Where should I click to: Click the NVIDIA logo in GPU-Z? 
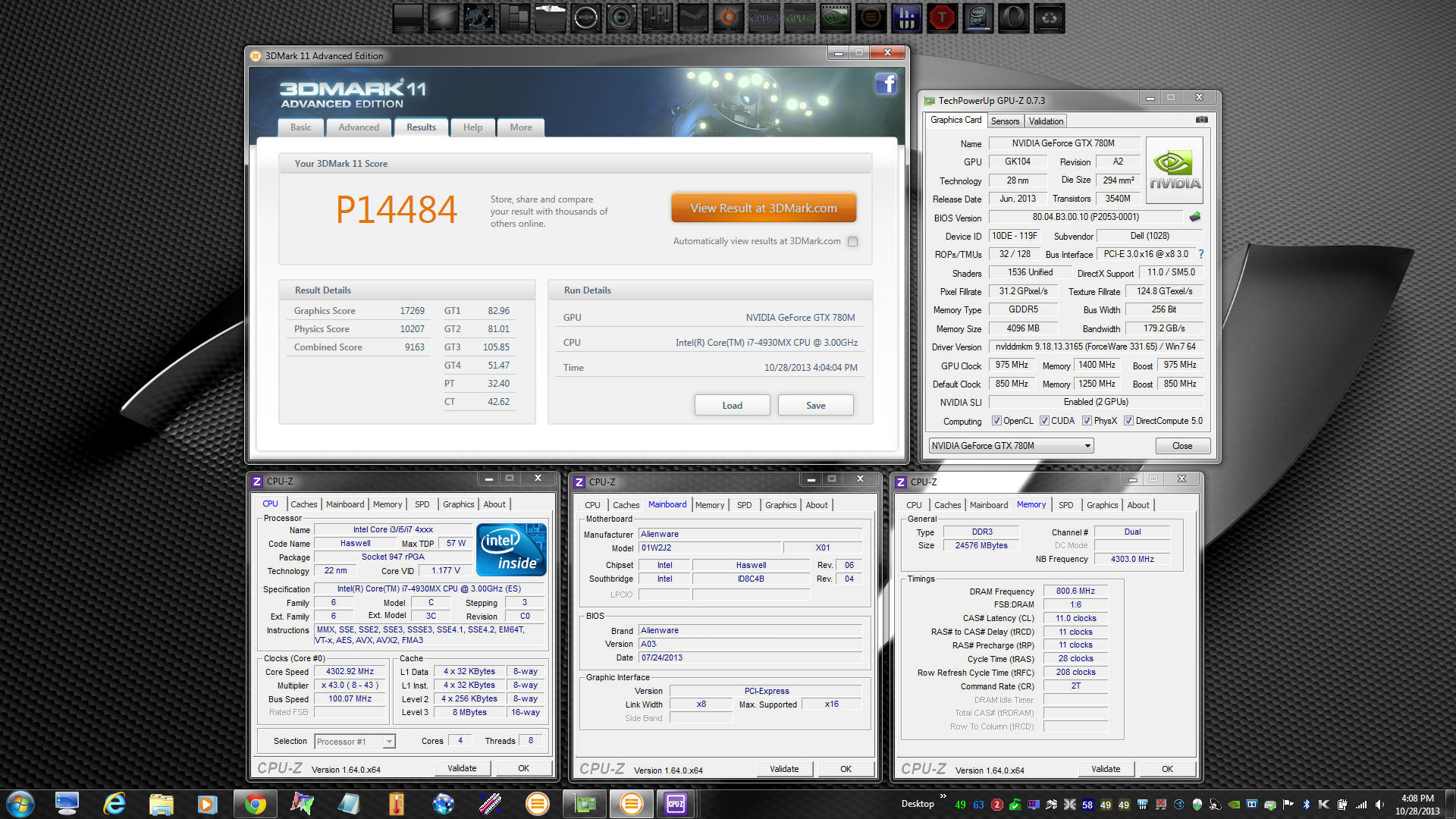(x=1174, y=170)
